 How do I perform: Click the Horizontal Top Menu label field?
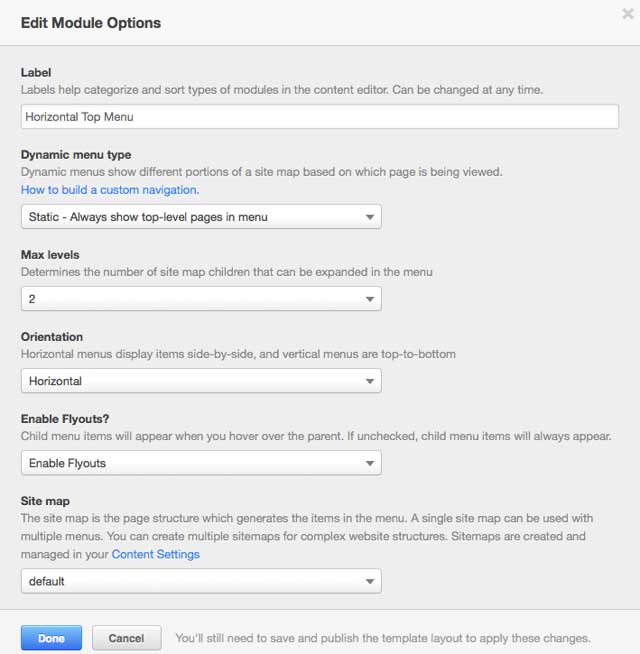click(319, 116)
